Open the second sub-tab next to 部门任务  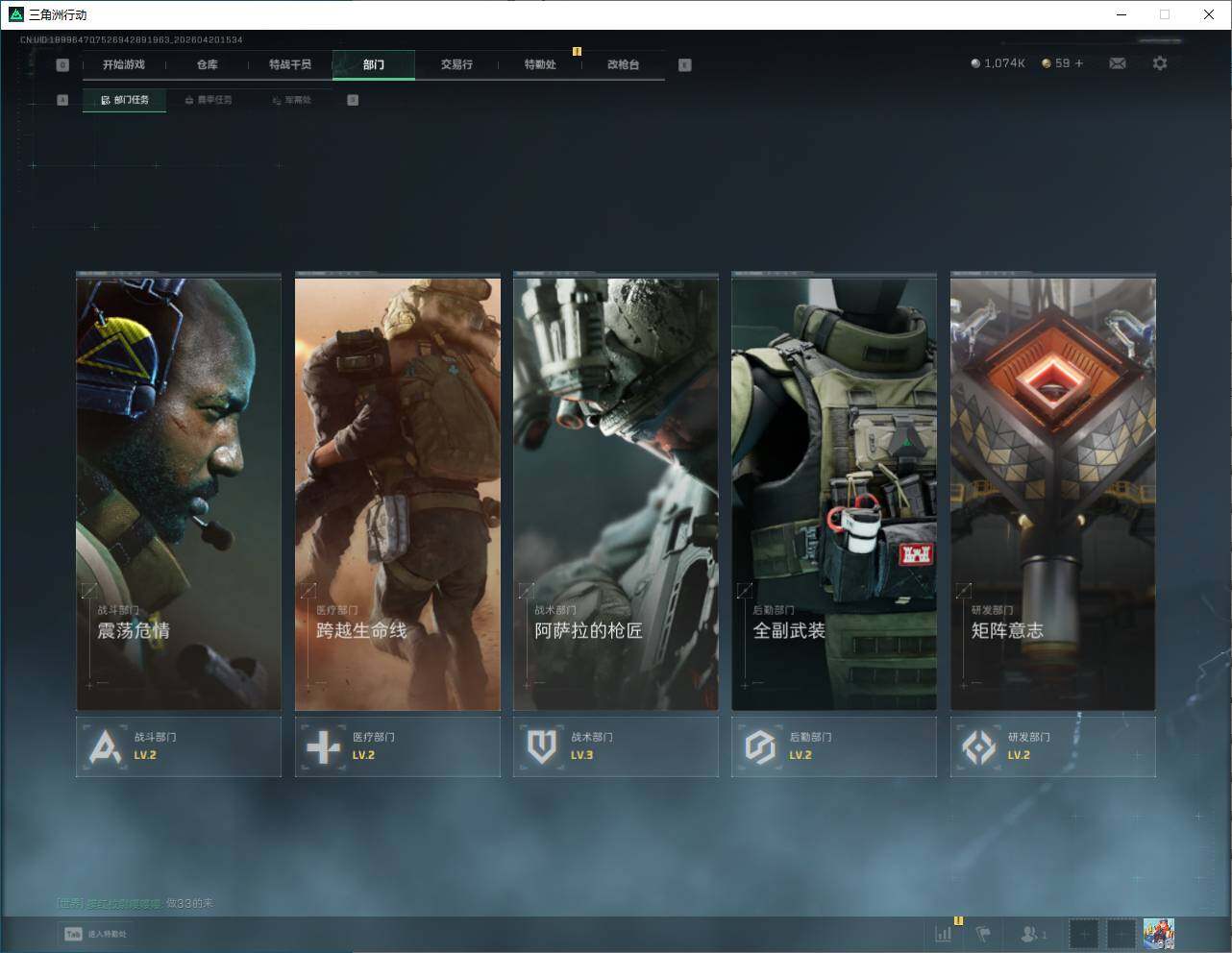coord(208,100)
